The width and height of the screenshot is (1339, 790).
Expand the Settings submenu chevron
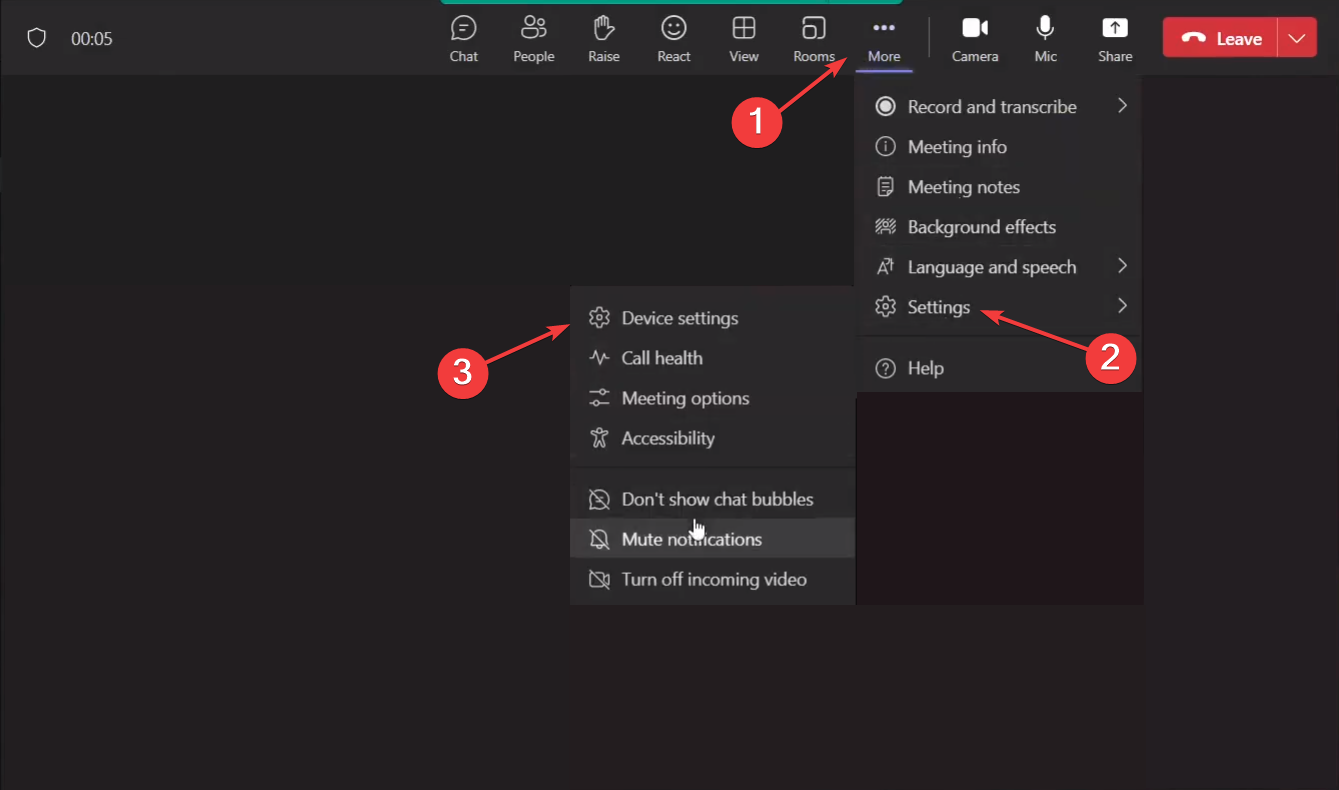[1122, 306]
